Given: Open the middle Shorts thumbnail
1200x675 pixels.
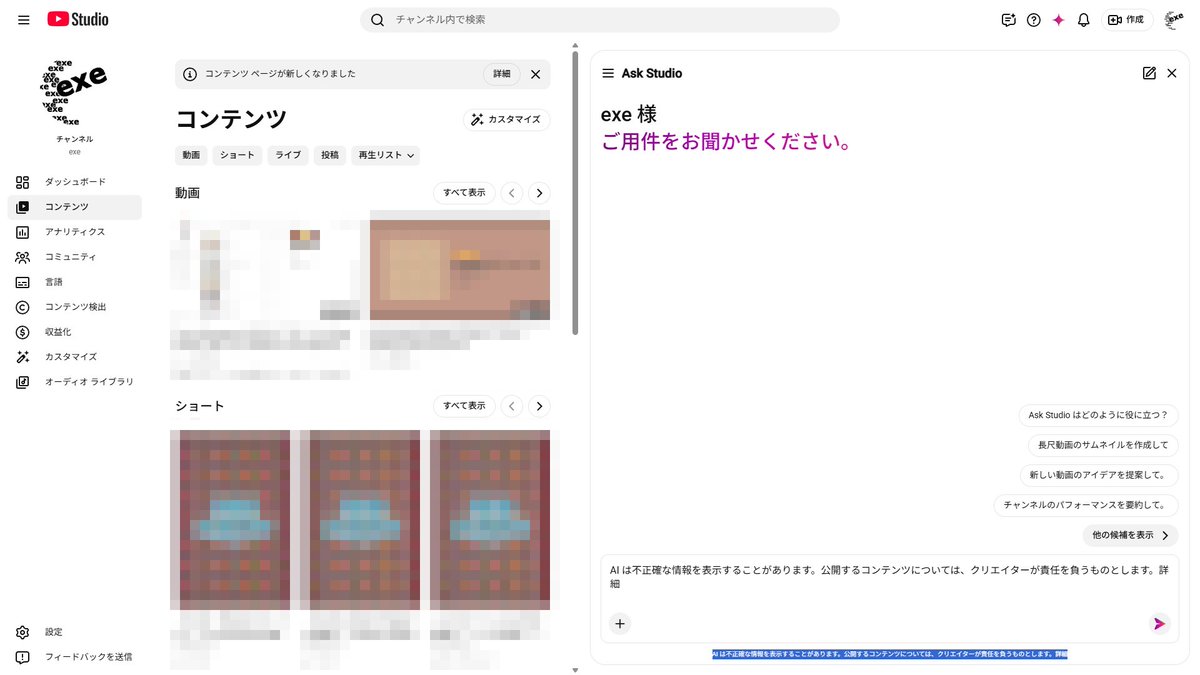Looking at the screenshot, I should [360, 520].
